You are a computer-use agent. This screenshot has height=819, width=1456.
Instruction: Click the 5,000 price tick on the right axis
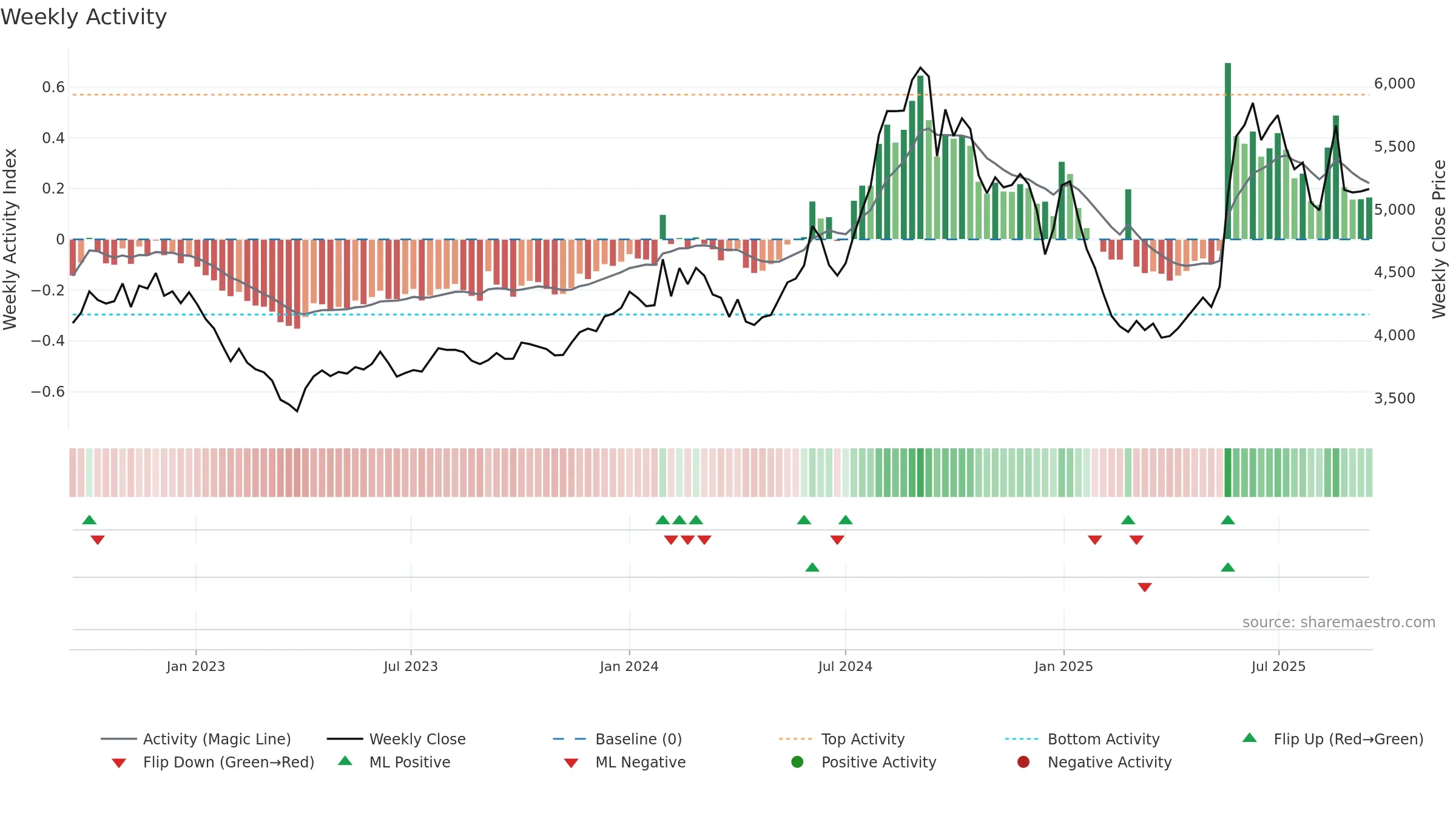(1395, 210)
